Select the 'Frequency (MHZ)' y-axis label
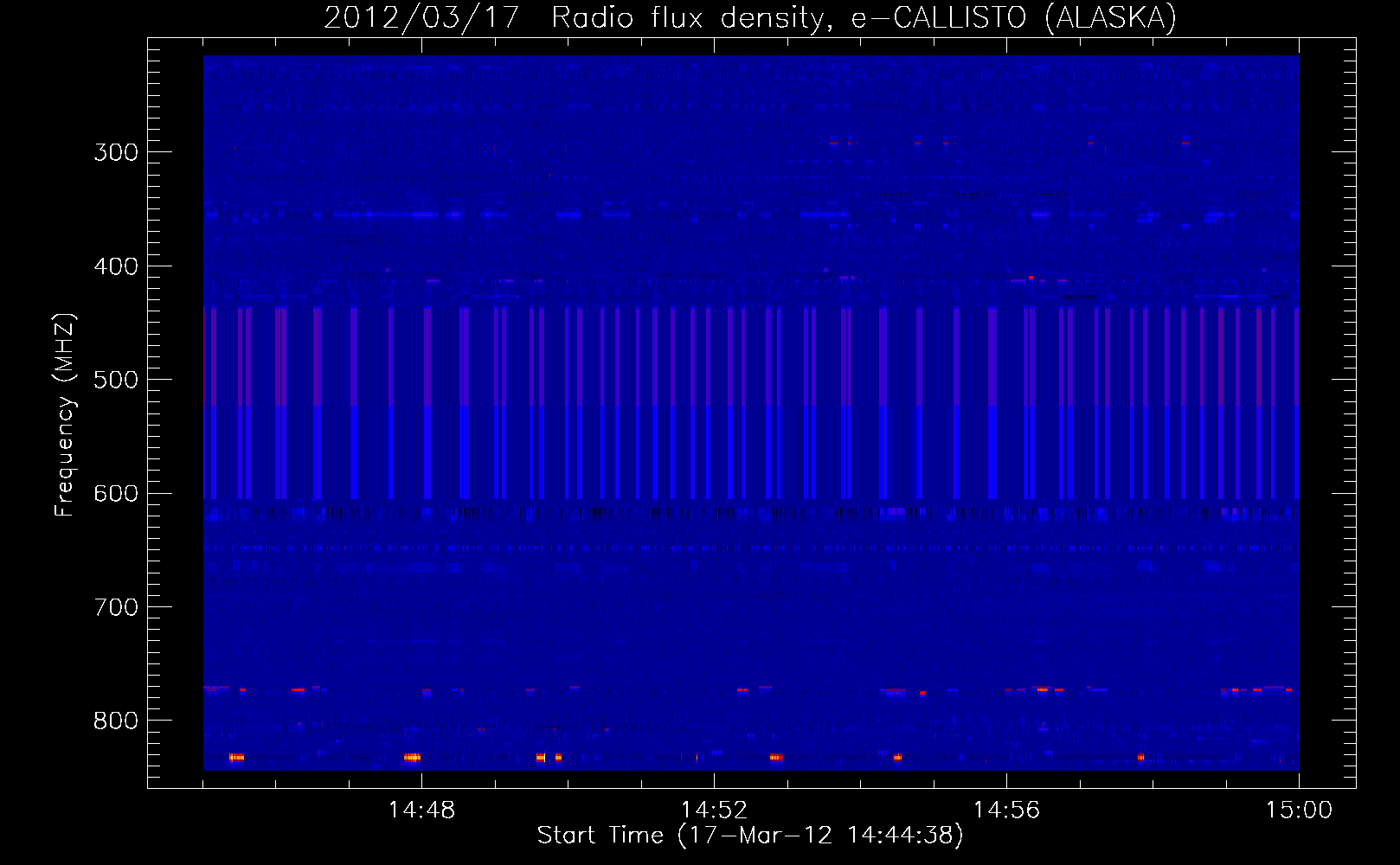 (x=65, y=415)
